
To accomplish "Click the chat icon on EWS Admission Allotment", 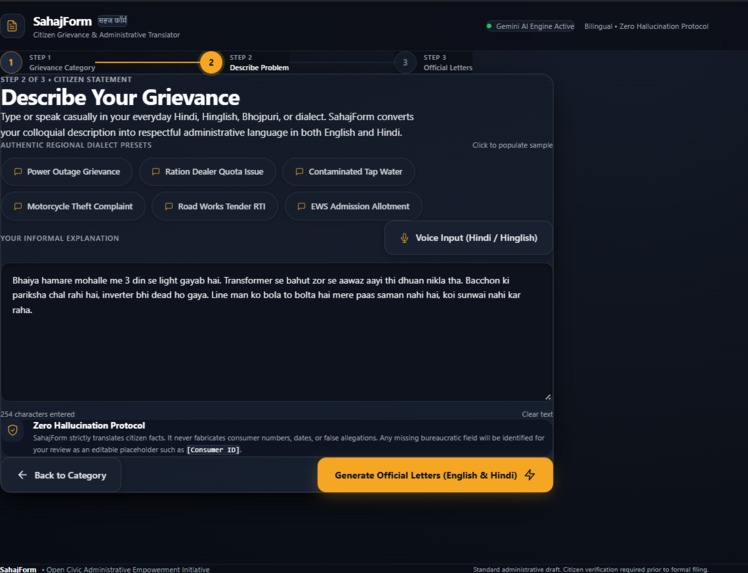I will coord(301,207).
